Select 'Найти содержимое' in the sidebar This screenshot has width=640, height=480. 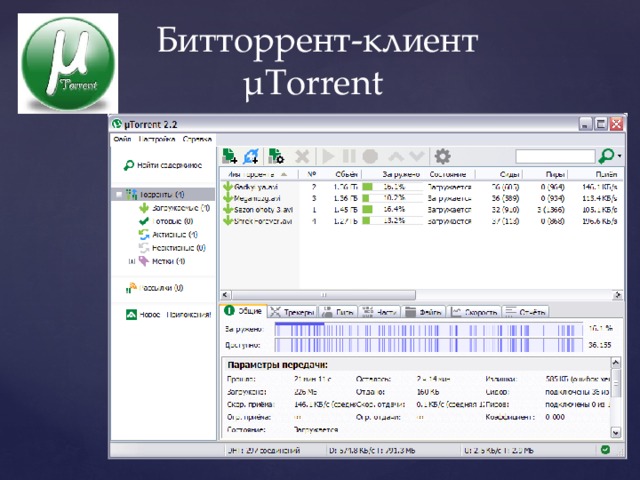163,165
